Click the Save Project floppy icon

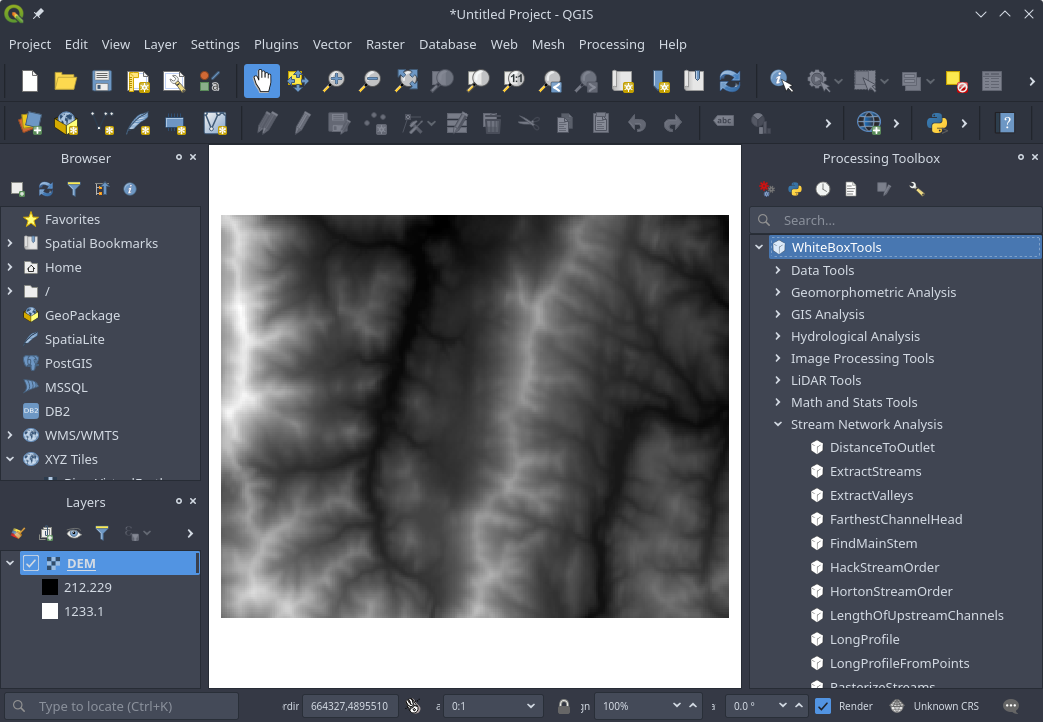pyautogui.click(x=101, y=81)
